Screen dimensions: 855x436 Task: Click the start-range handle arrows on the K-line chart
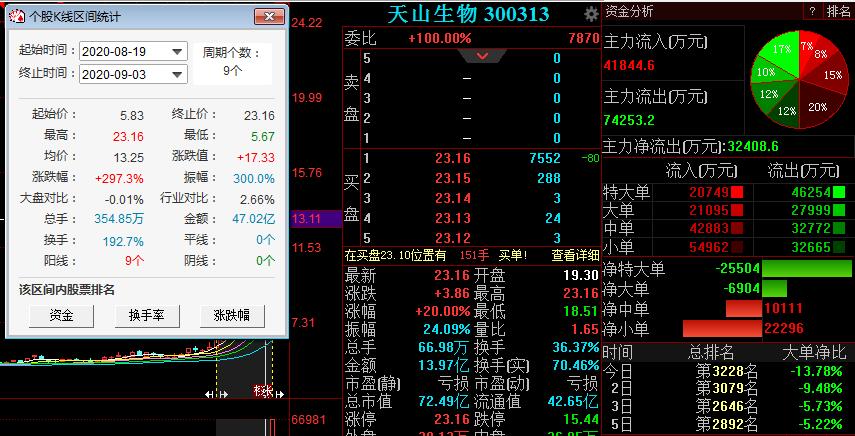pyautogui.click(x=216, y=394)
